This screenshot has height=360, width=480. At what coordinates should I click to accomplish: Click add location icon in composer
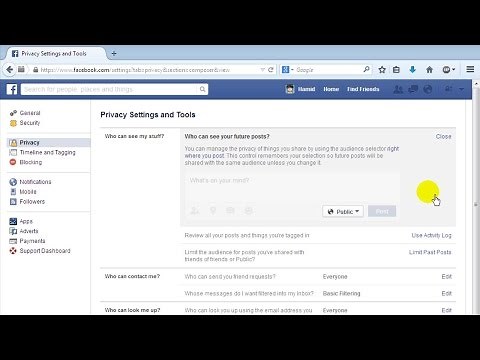point(213,211)
